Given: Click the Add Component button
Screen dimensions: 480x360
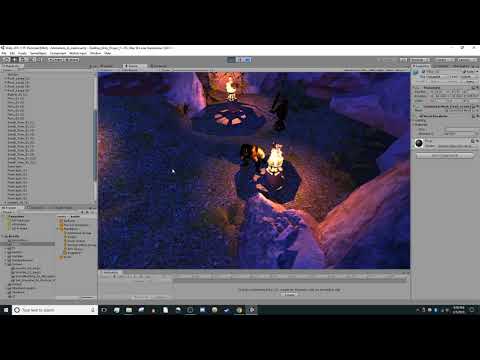Looking at the screenshot, I should 445,156.
